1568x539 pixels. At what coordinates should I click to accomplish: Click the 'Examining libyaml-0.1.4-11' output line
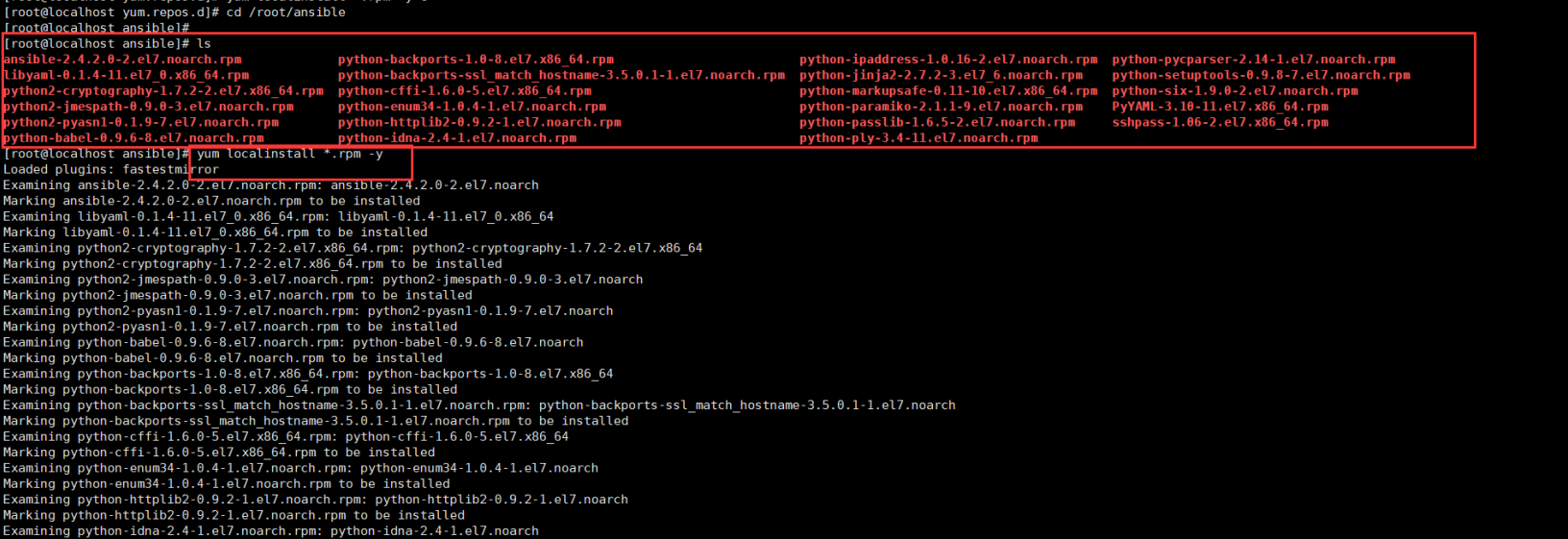(279, 217)
